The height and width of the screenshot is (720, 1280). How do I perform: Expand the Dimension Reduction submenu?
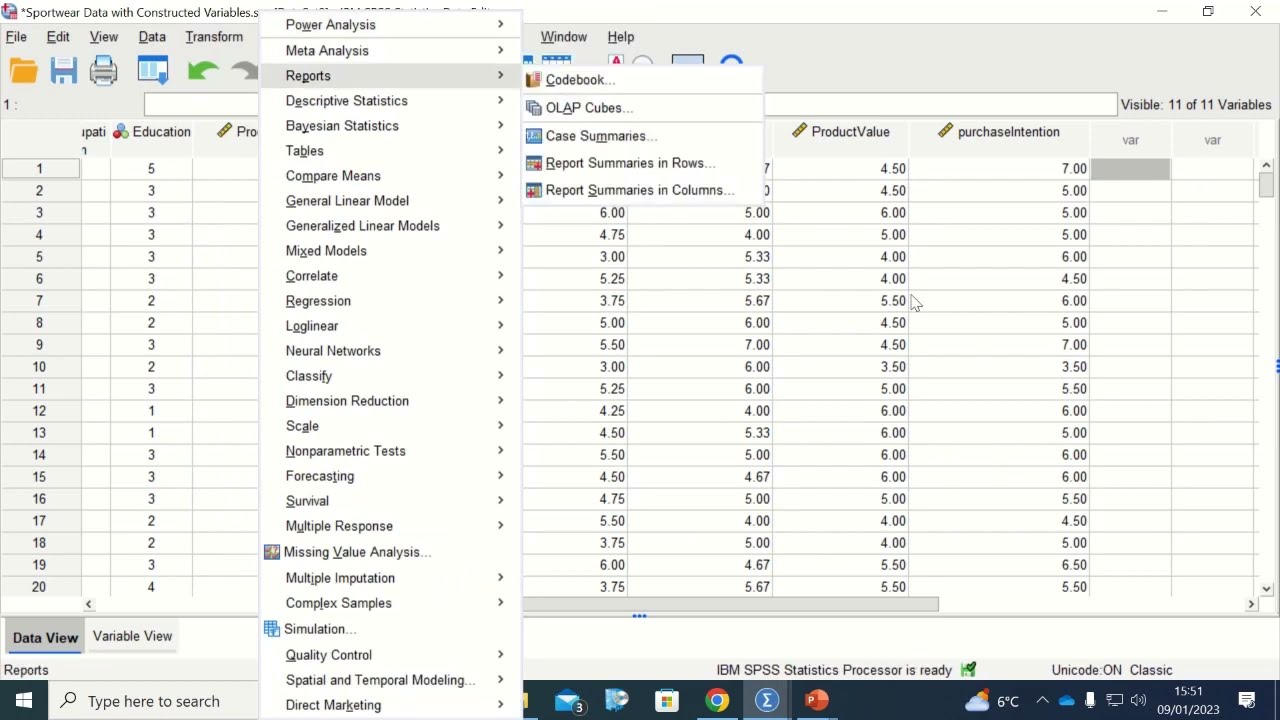pyautogui.click(x=391, y=401)
